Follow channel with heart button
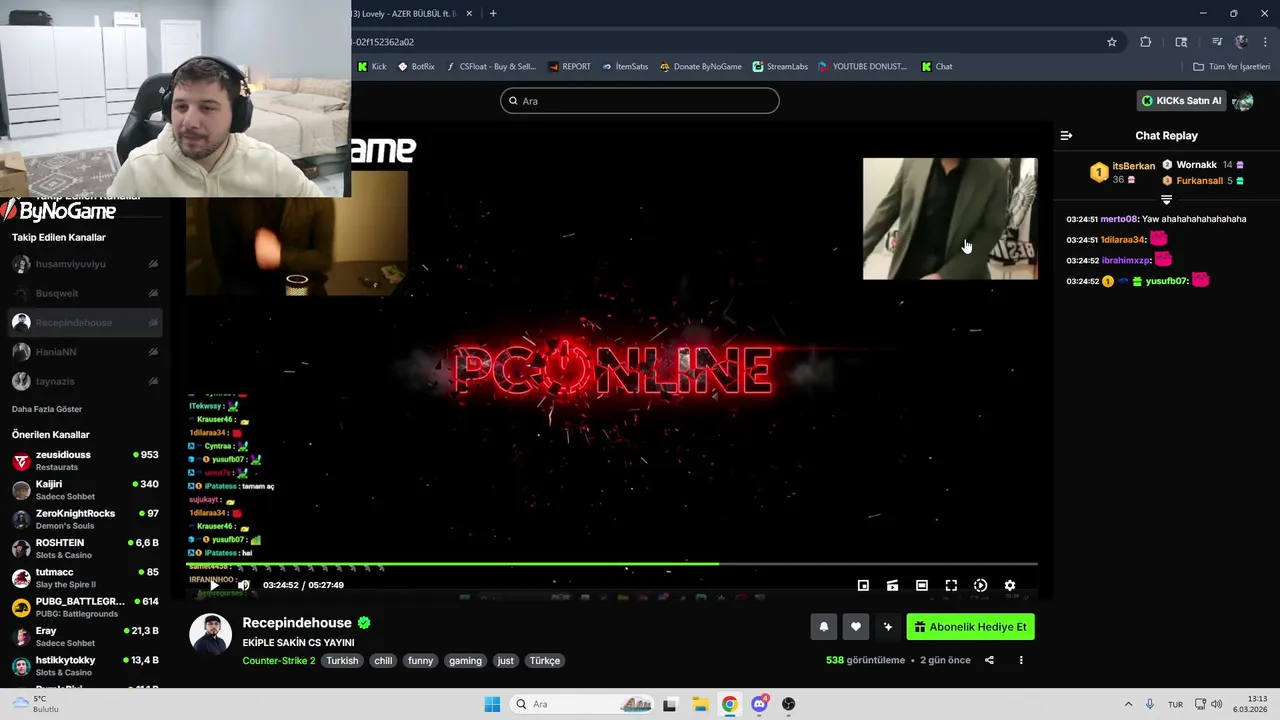This screenshot has width=1280, height=720. coord(855,627)
